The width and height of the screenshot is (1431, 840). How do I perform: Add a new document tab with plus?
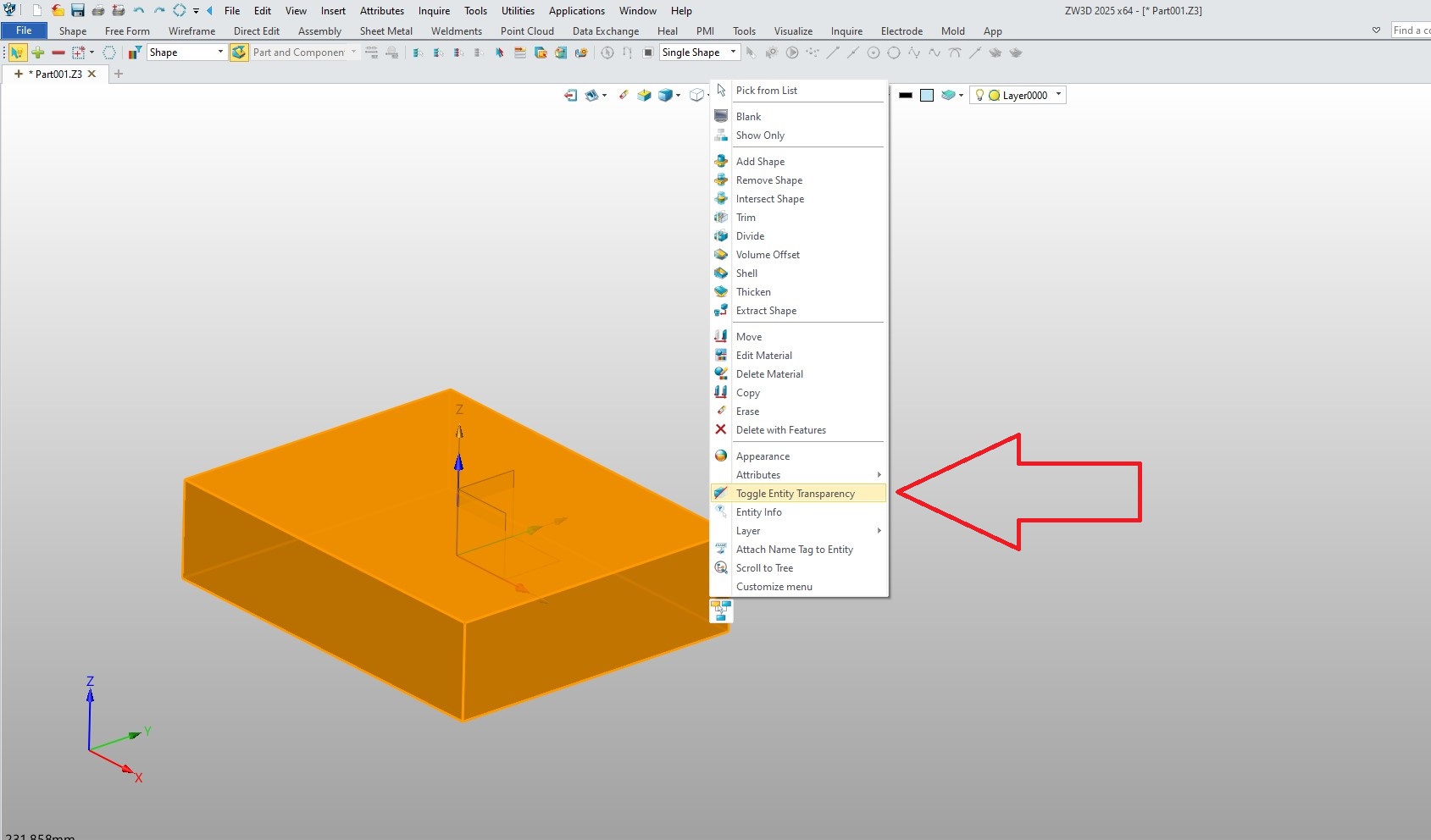point(119,74)
